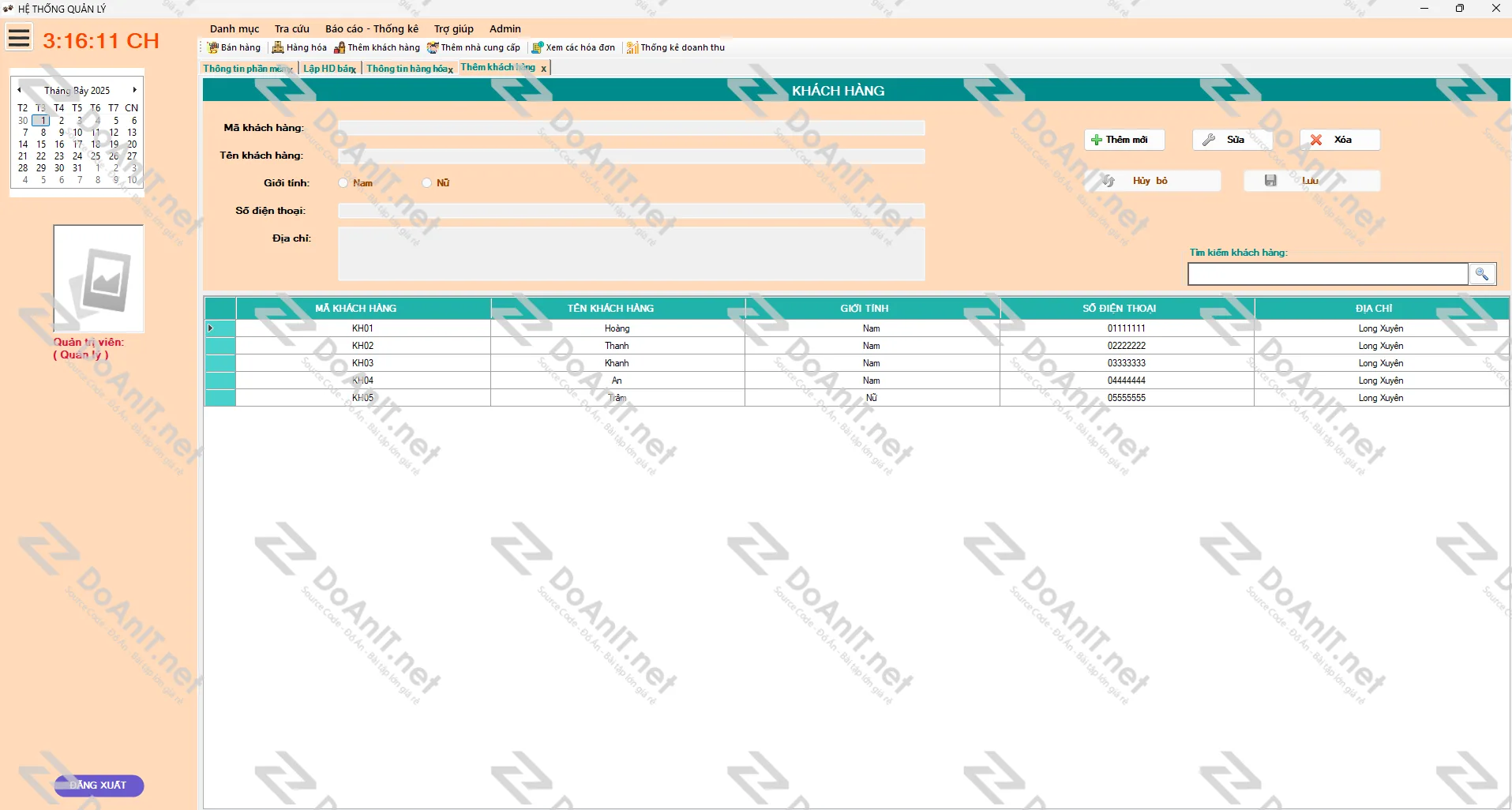1512x810 pixels.
Task: Open the hamburger menu icon
Action: pyautogui.click(x=20, y=38)
